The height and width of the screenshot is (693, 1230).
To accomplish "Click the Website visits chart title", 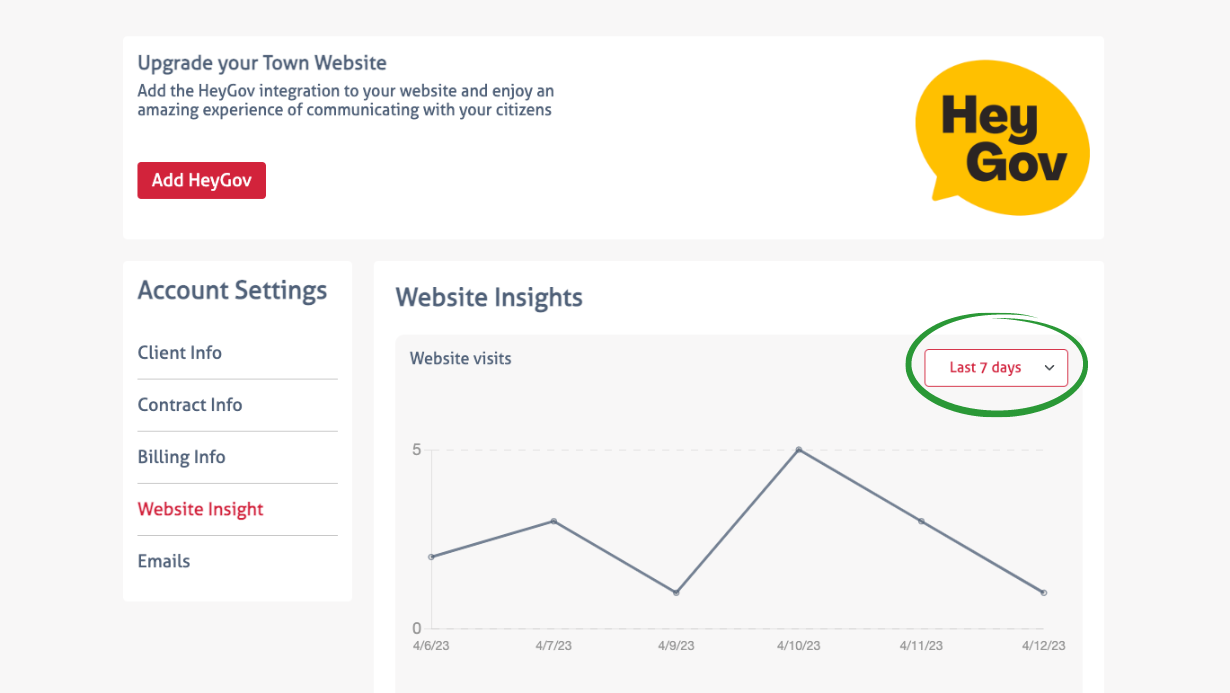I will pyautogui.click(x=460, y=358).
